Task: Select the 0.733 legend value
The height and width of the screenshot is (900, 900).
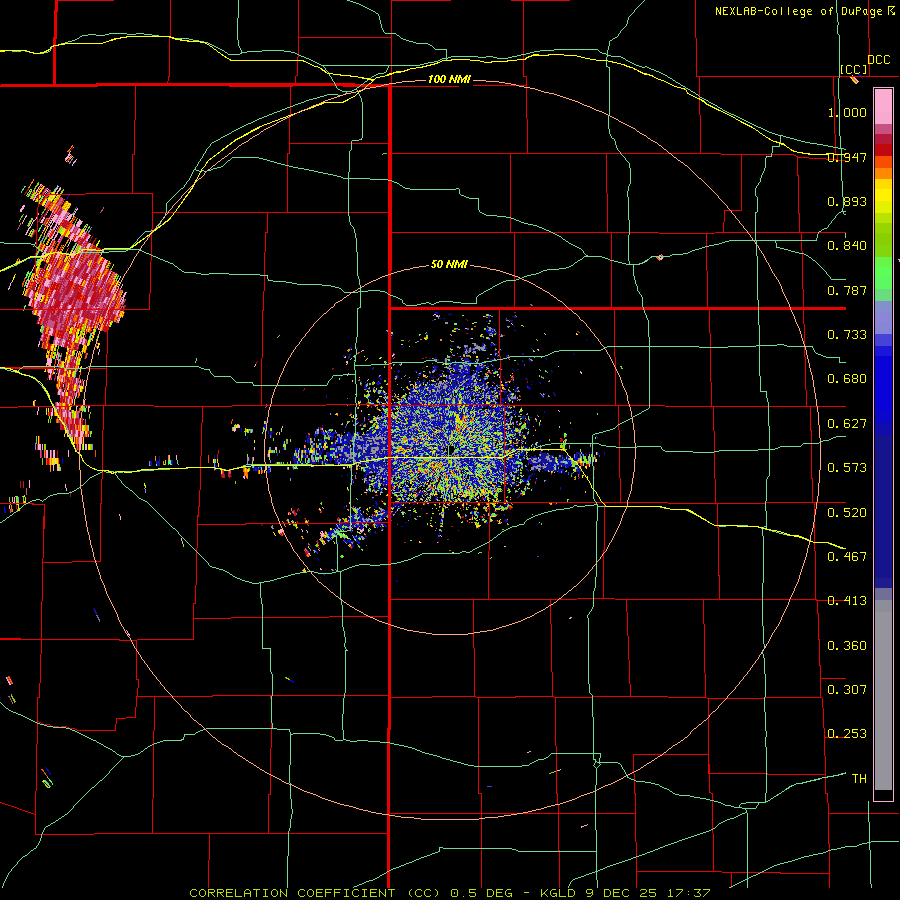Action: point(847,335)
